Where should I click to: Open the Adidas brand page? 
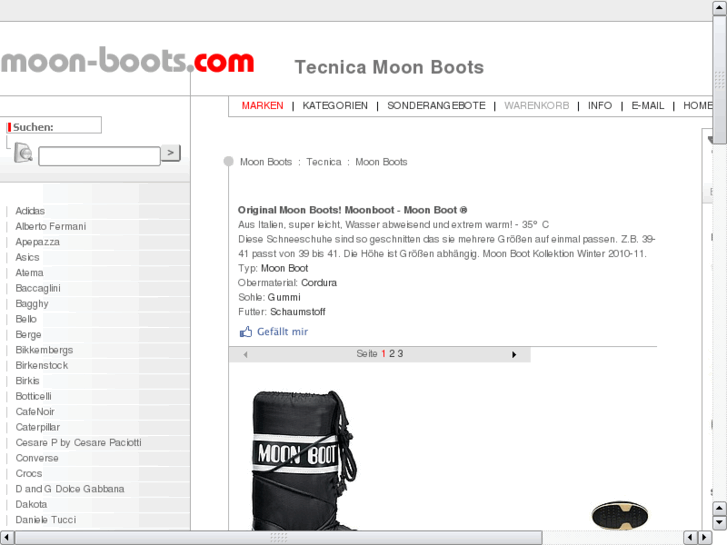click(x=30, y=211)
